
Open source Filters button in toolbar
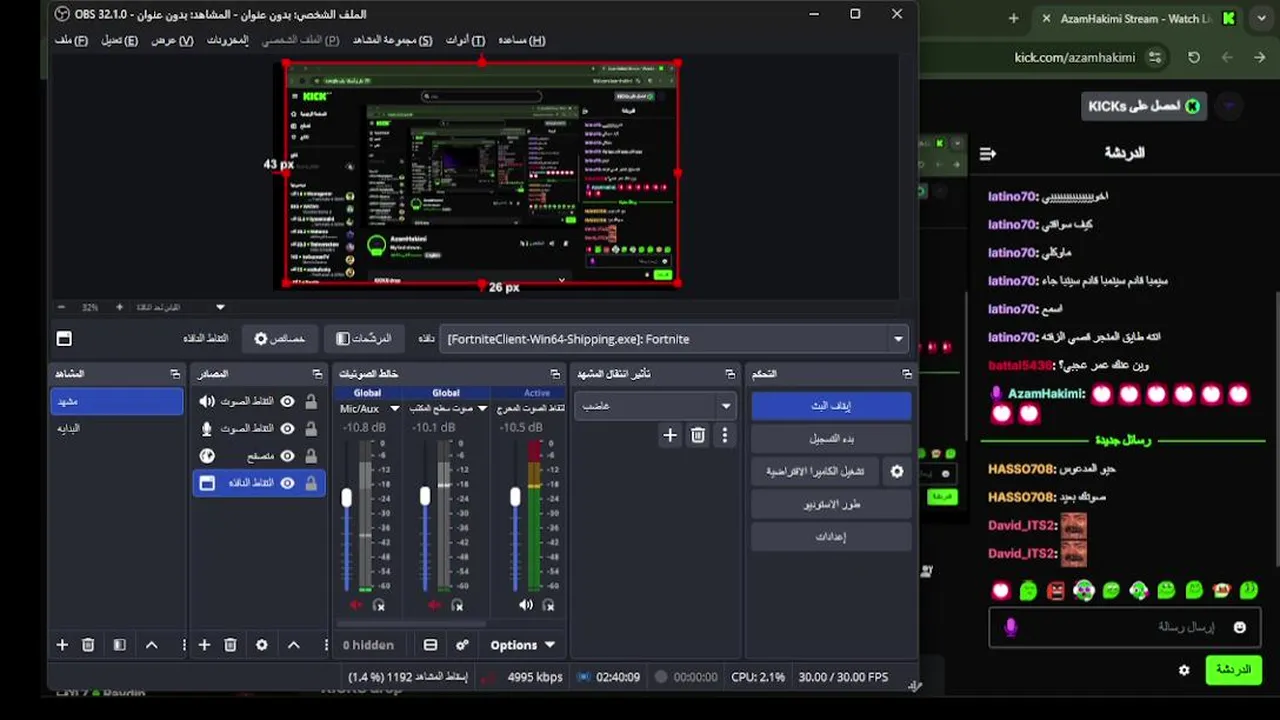tap(364, 339)
